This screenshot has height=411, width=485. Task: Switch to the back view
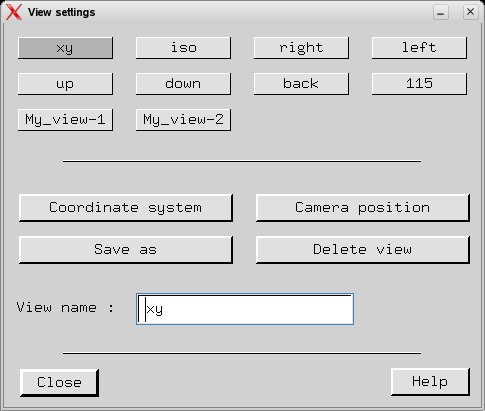(301, 84)
